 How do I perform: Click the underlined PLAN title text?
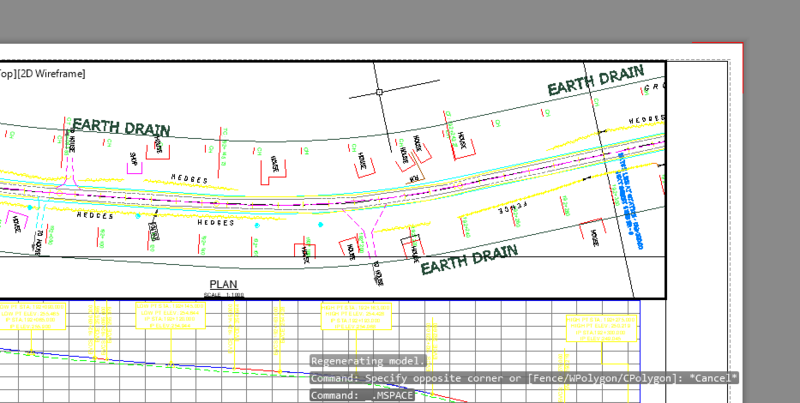pyautogui.click(x=223, y=284)
